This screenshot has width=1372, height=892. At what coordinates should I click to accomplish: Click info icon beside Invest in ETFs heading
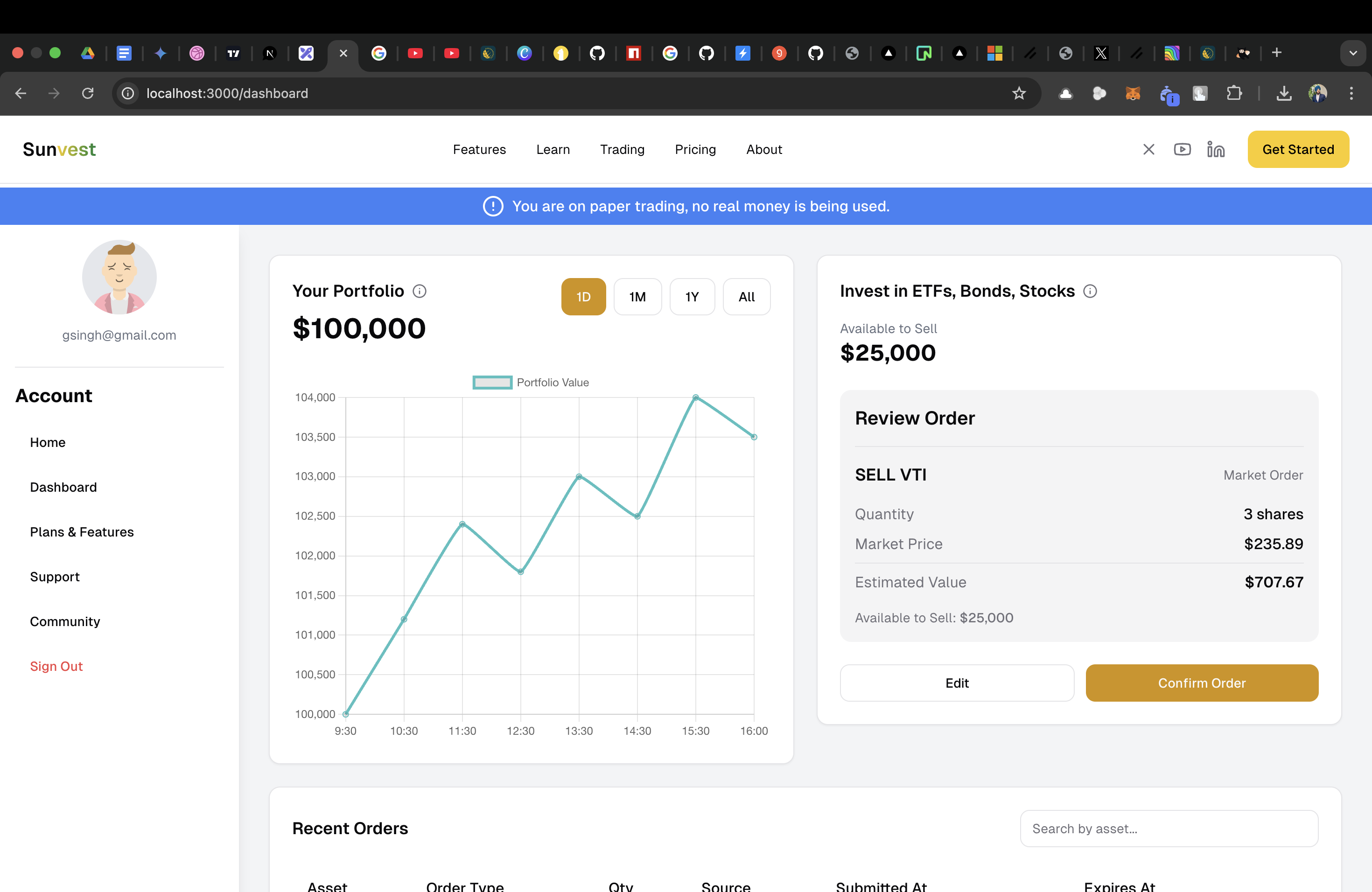tap(1090, 291)
